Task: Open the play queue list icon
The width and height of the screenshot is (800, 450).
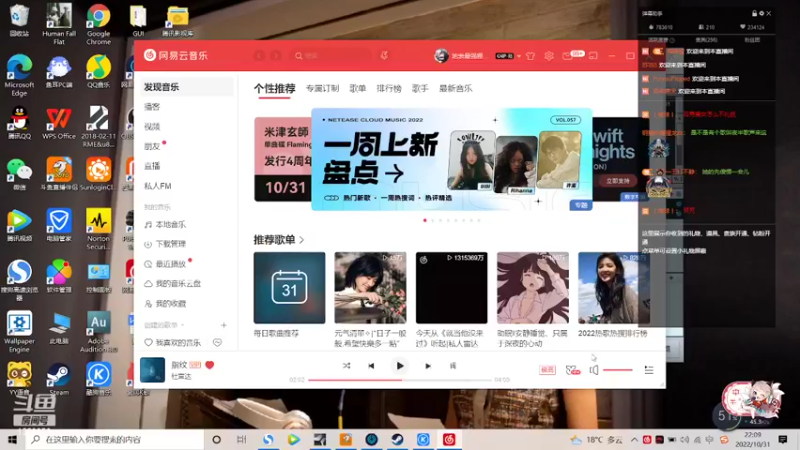Action: click(648, 370)
